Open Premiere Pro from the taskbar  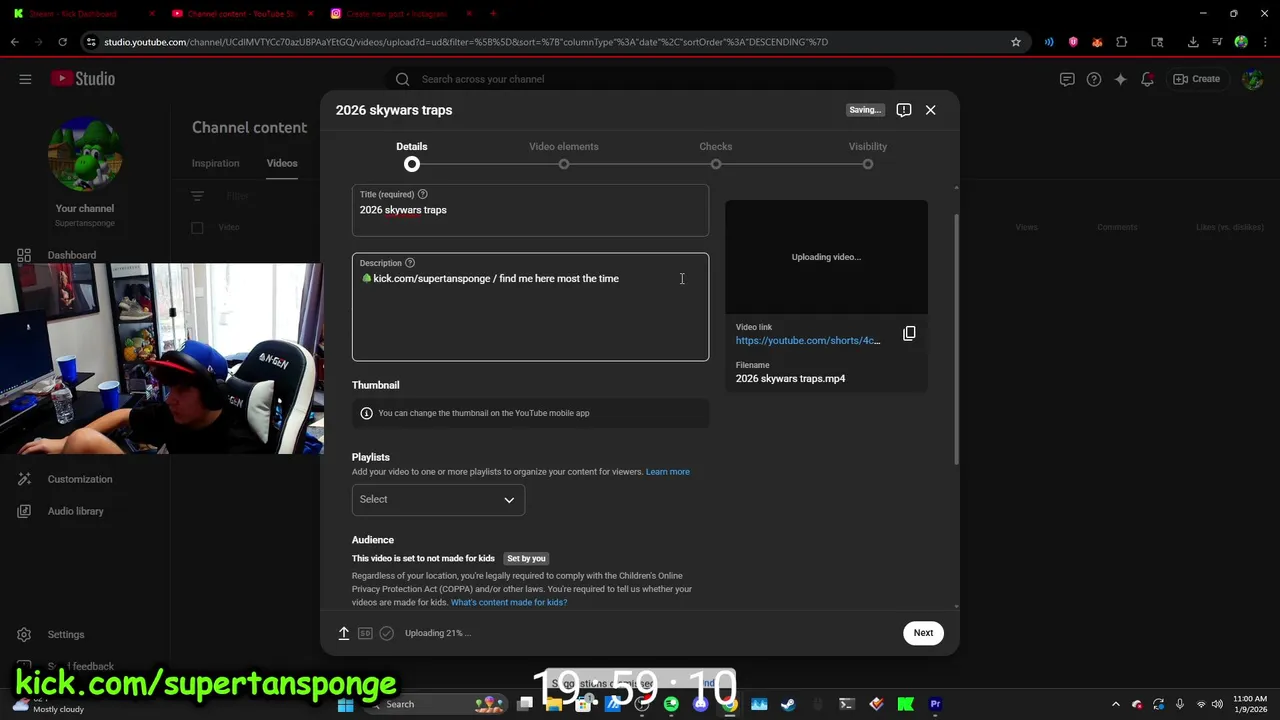pyautogui.click(x=935, y=704)
